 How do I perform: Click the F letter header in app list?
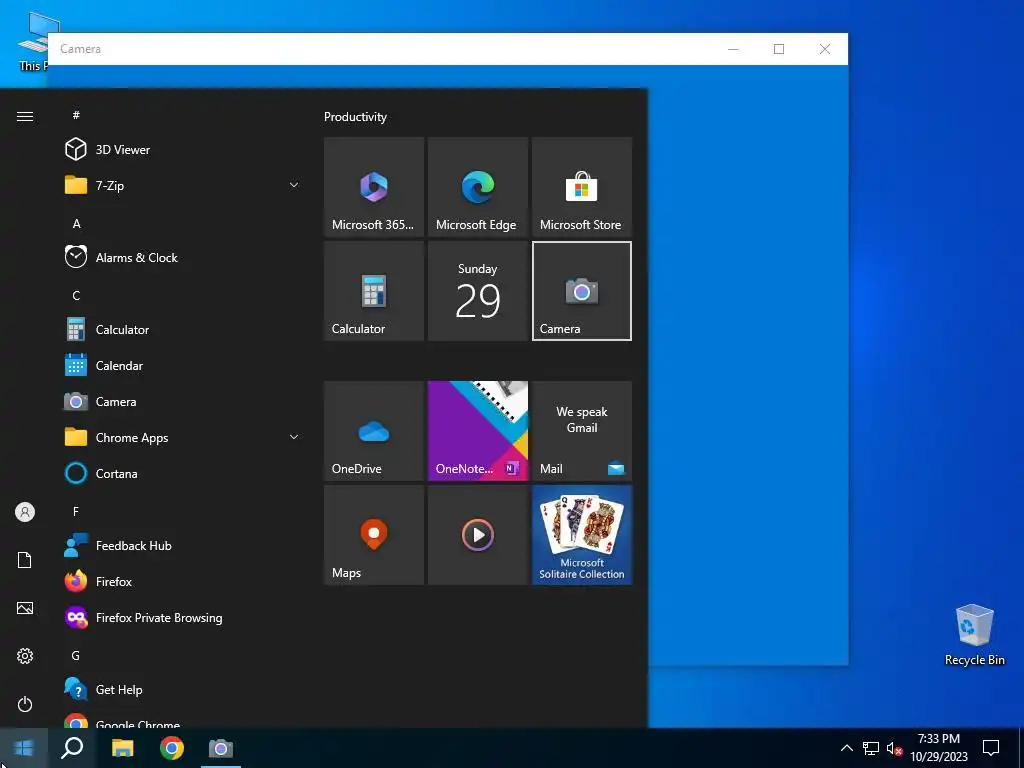pyautogui.click(x=76, y=511)
